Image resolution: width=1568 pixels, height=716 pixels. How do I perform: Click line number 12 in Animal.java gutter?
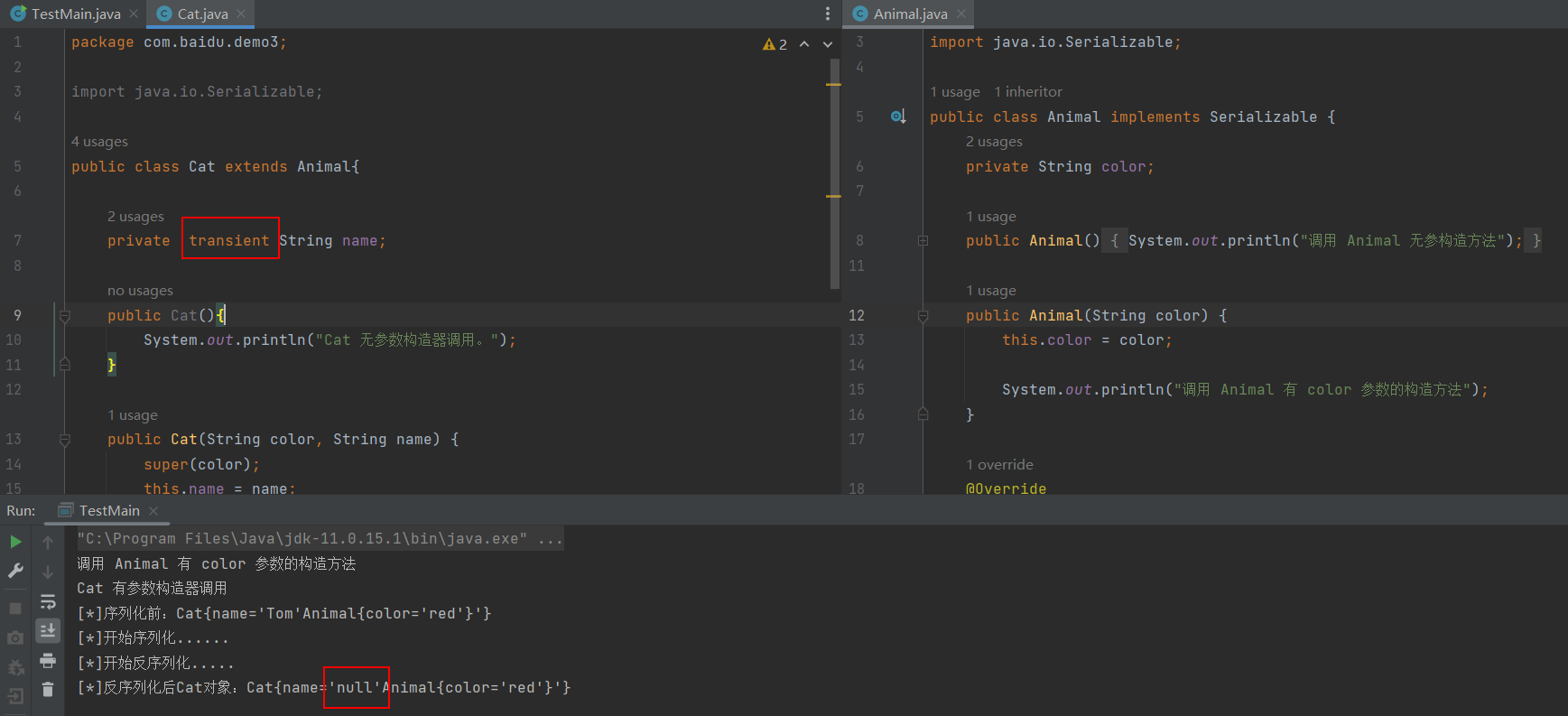(x=857, y=316)
